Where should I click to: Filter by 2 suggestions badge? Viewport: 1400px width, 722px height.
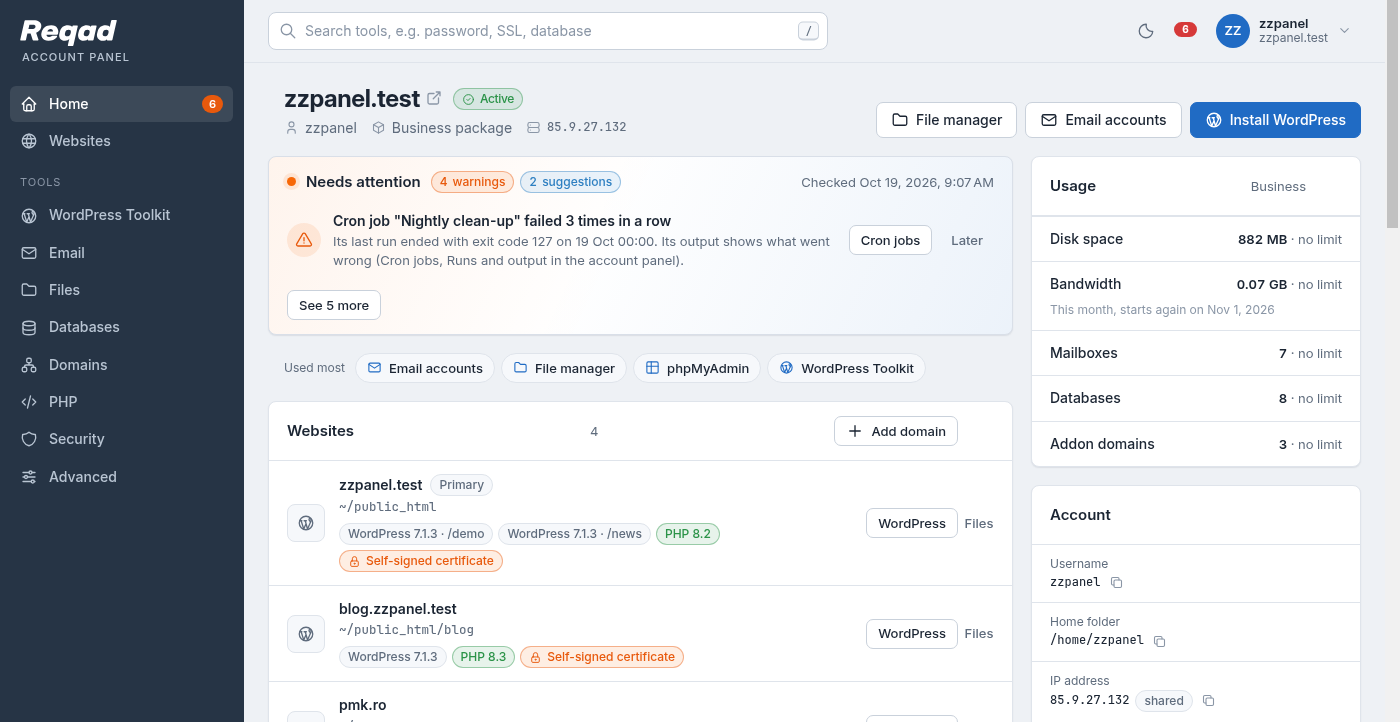click(570, 182)
